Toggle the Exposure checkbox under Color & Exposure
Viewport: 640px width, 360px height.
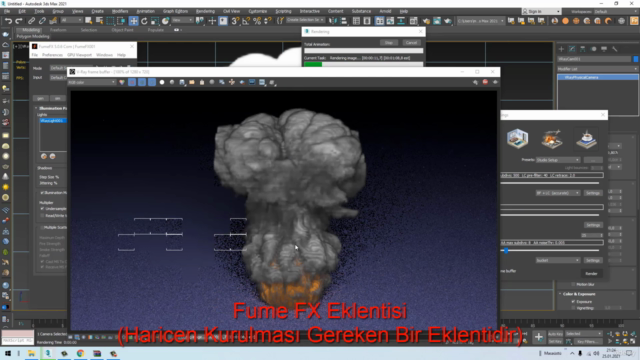pos(573,301)
